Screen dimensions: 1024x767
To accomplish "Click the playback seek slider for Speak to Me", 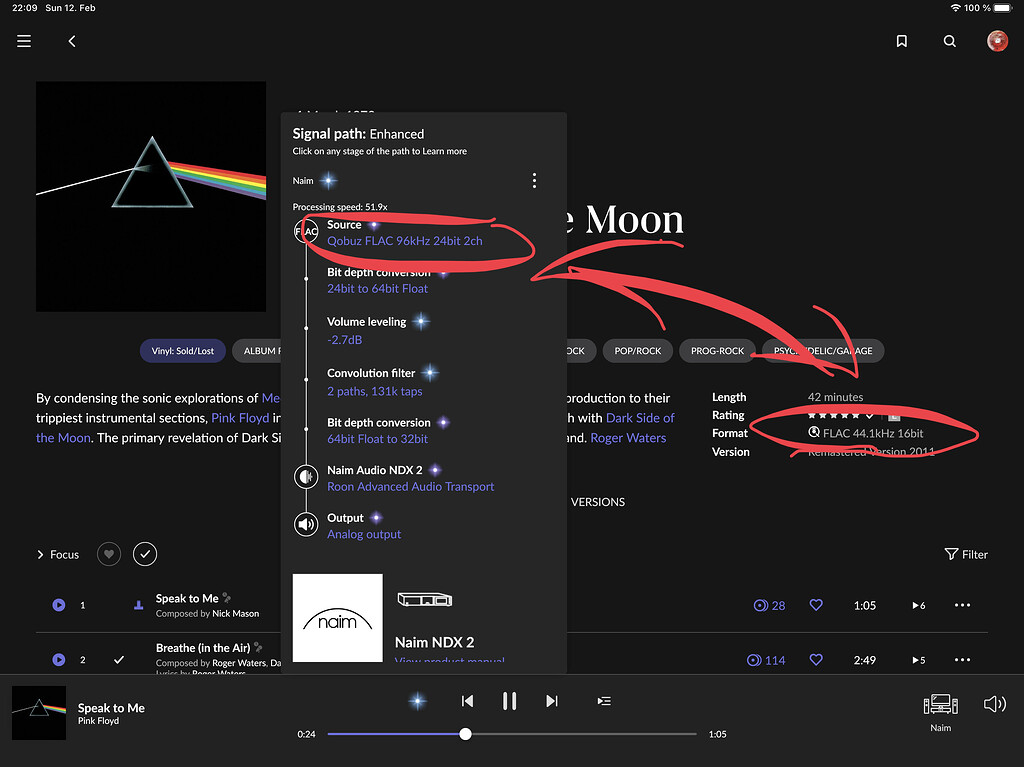I will click(465, 733).
